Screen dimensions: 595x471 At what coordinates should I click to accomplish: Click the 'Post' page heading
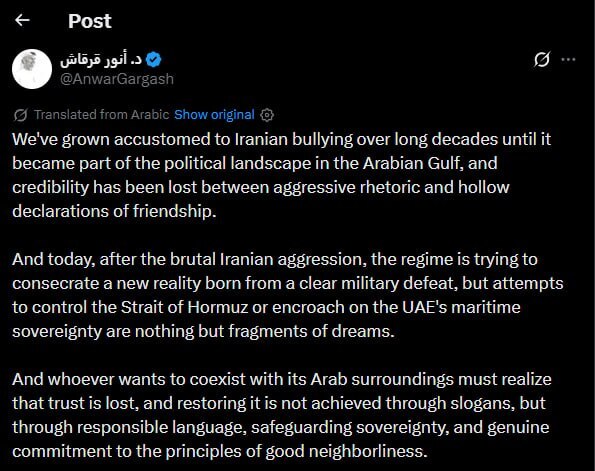pyautogui.click(x=90, y=21)
